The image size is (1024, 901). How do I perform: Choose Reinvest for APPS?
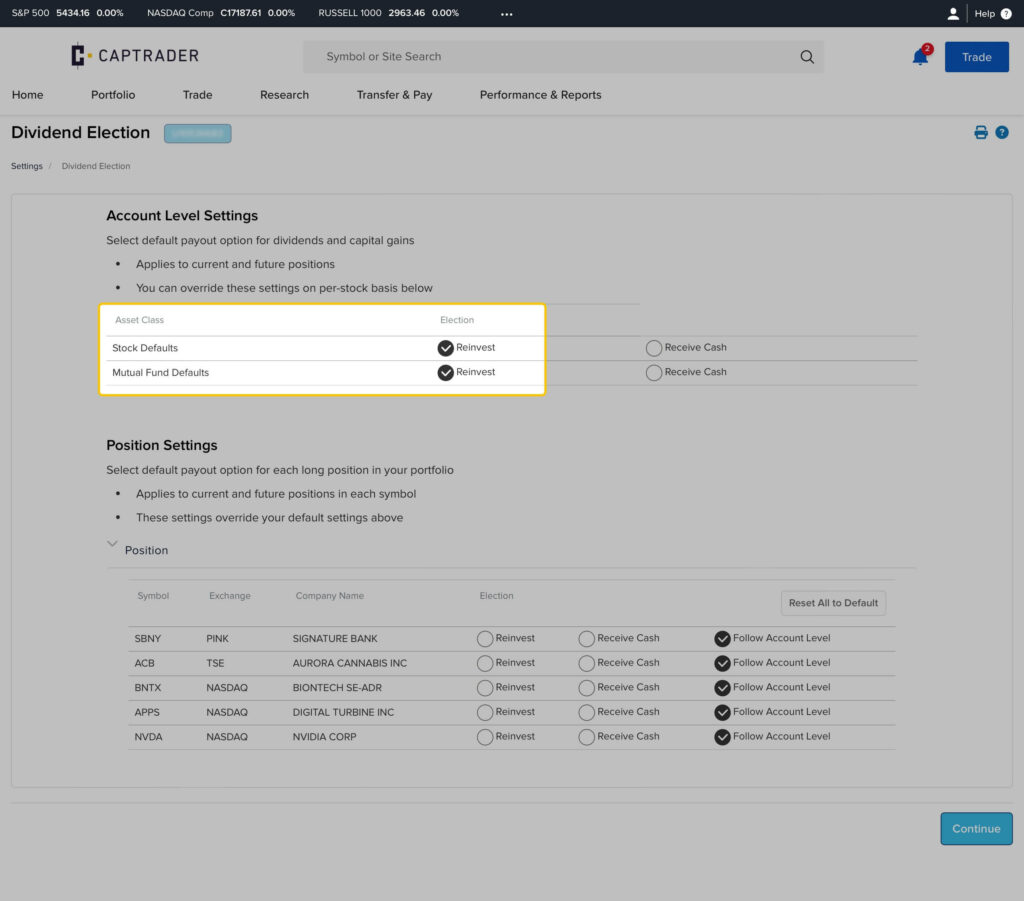[485, 712]
